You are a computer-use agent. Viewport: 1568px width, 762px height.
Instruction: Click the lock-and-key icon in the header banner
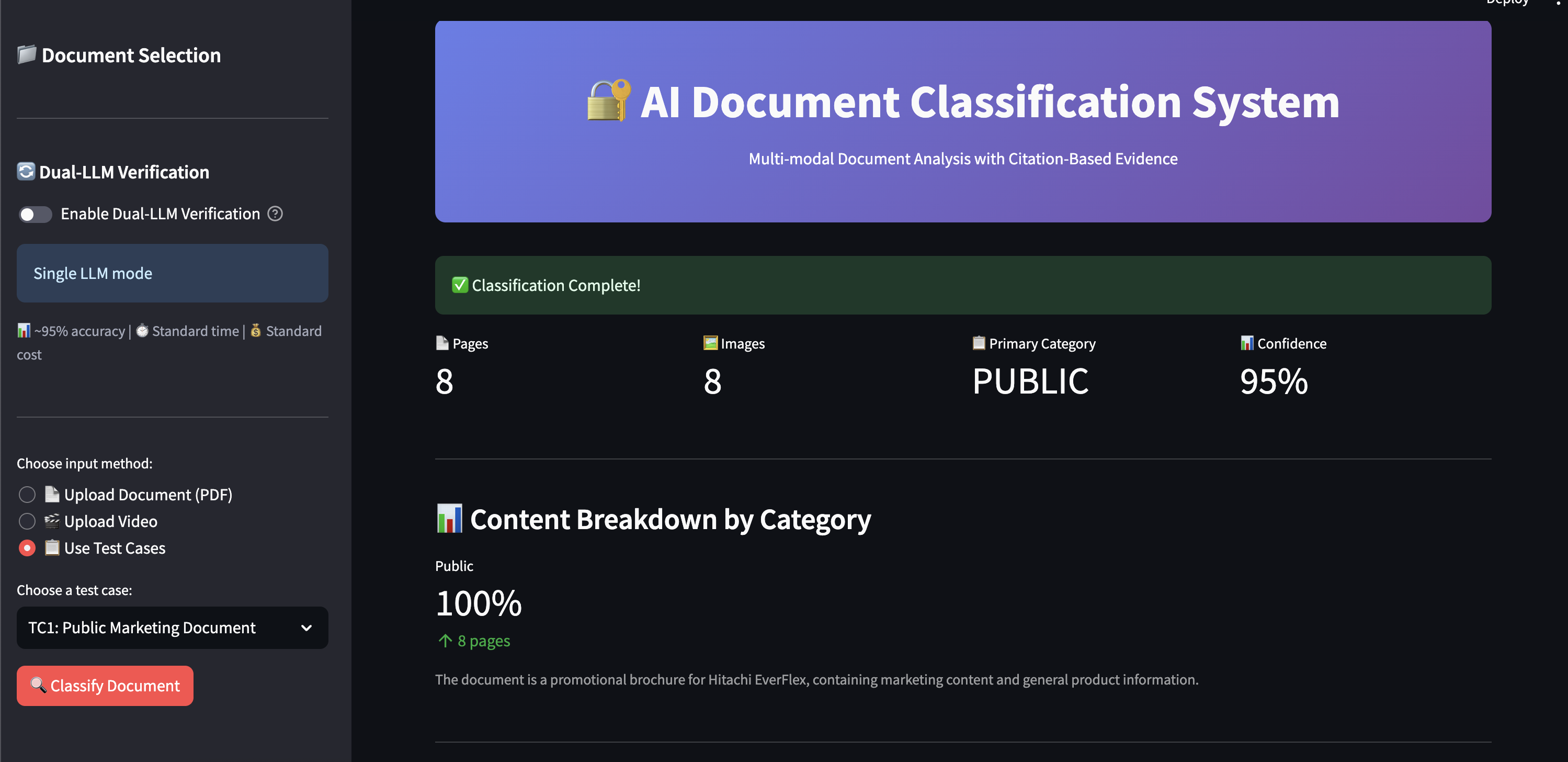pyautogui.click(x=608, y=101)
